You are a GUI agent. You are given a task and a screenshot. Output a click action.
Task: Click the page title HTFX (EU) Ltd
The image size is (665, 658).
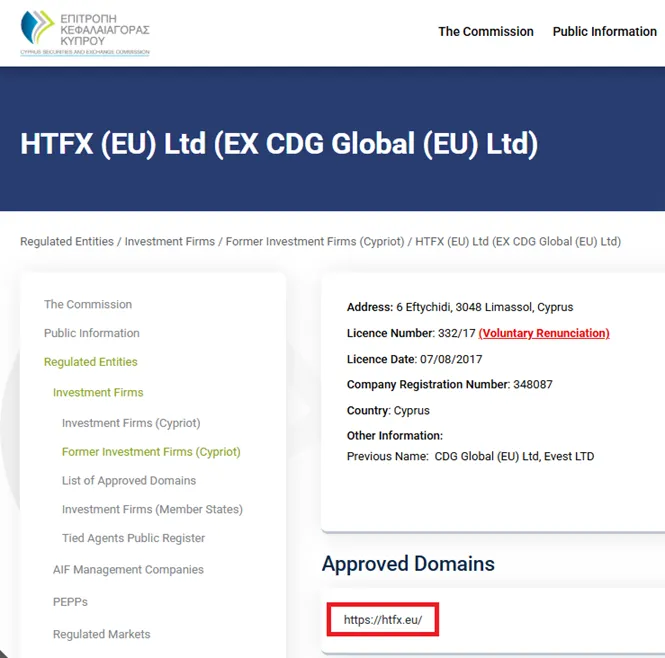pyautogui.click(x=279, y=143)
